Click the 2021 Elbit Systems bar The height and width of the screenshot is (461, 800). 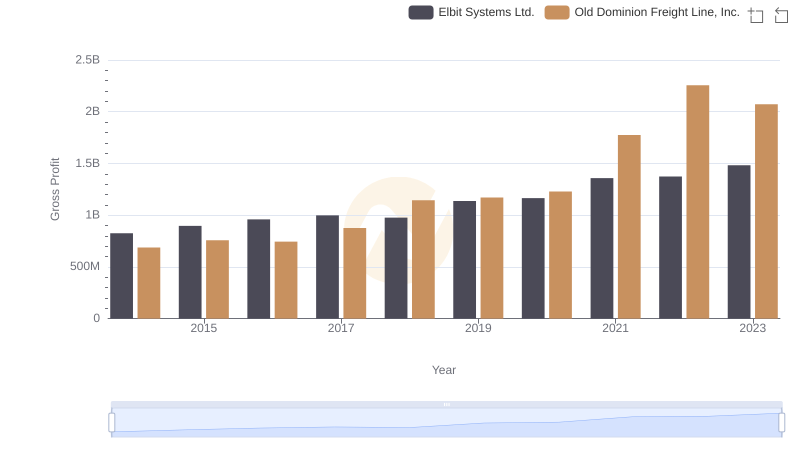[x=602, y=248]
